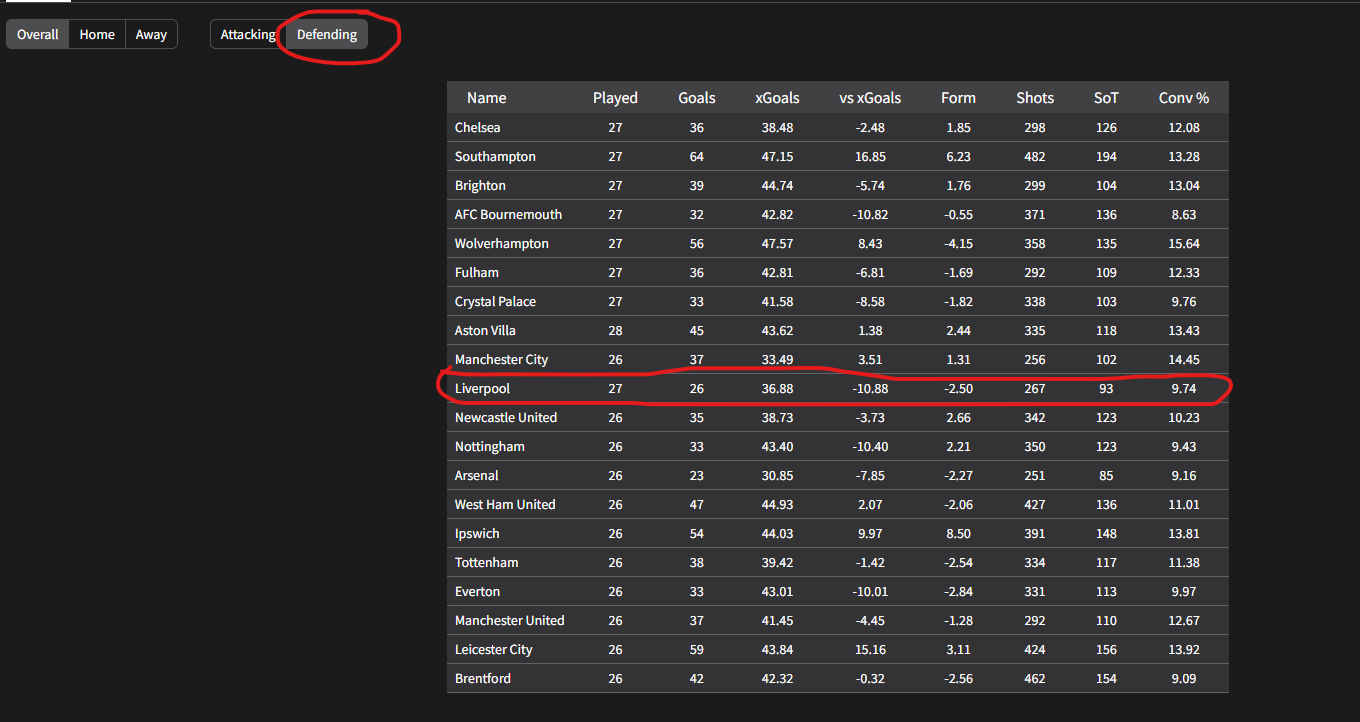This screenshot has width=1360, height=722.
Task: Sort table by Form column
Action: pyautogui.click(x=958, y=98)
